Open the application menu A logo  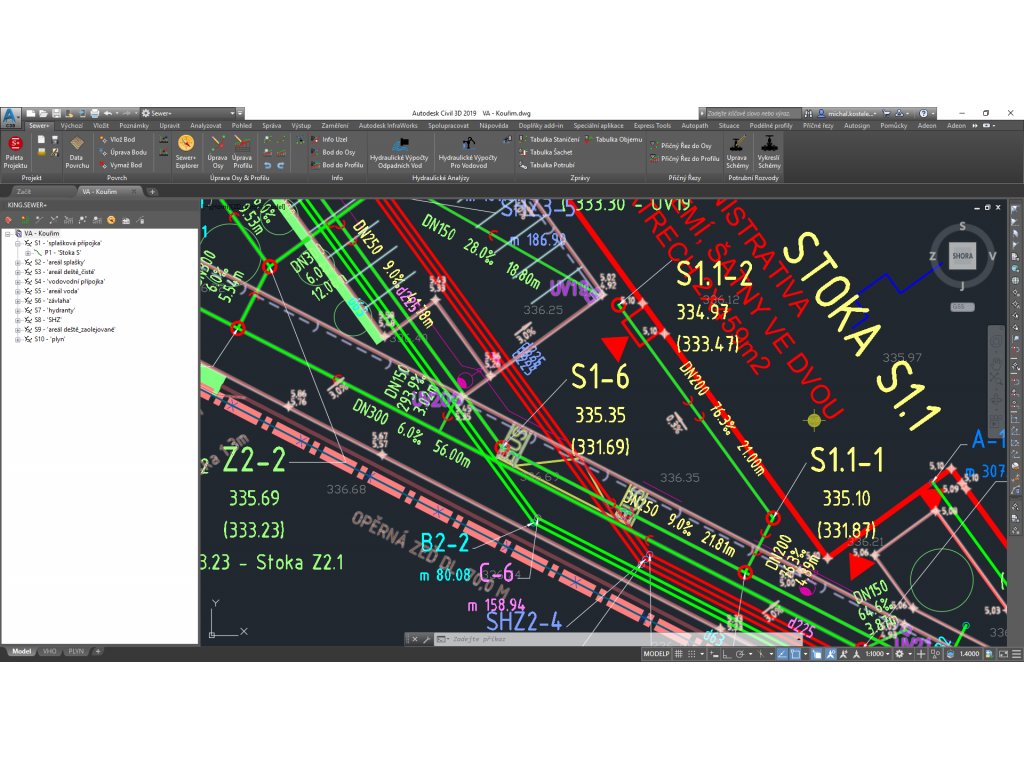[x=11, y=117]
